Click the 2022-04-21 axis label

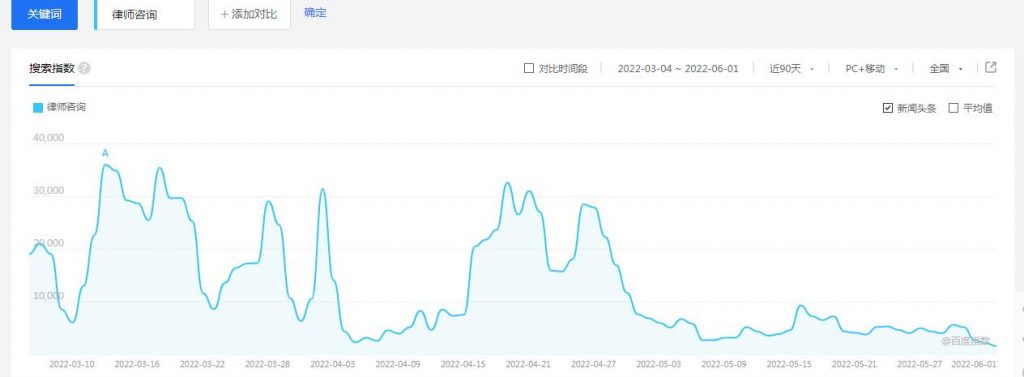click(x=529, y=365)
